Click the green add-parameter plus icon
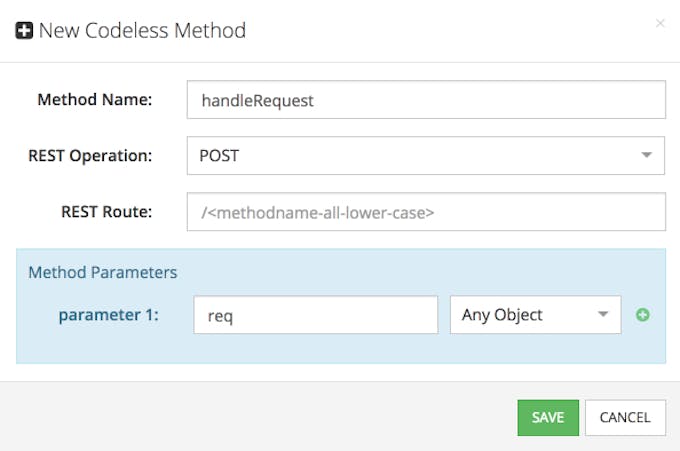This screenshot has width=680, height=451. coord(643,315)
